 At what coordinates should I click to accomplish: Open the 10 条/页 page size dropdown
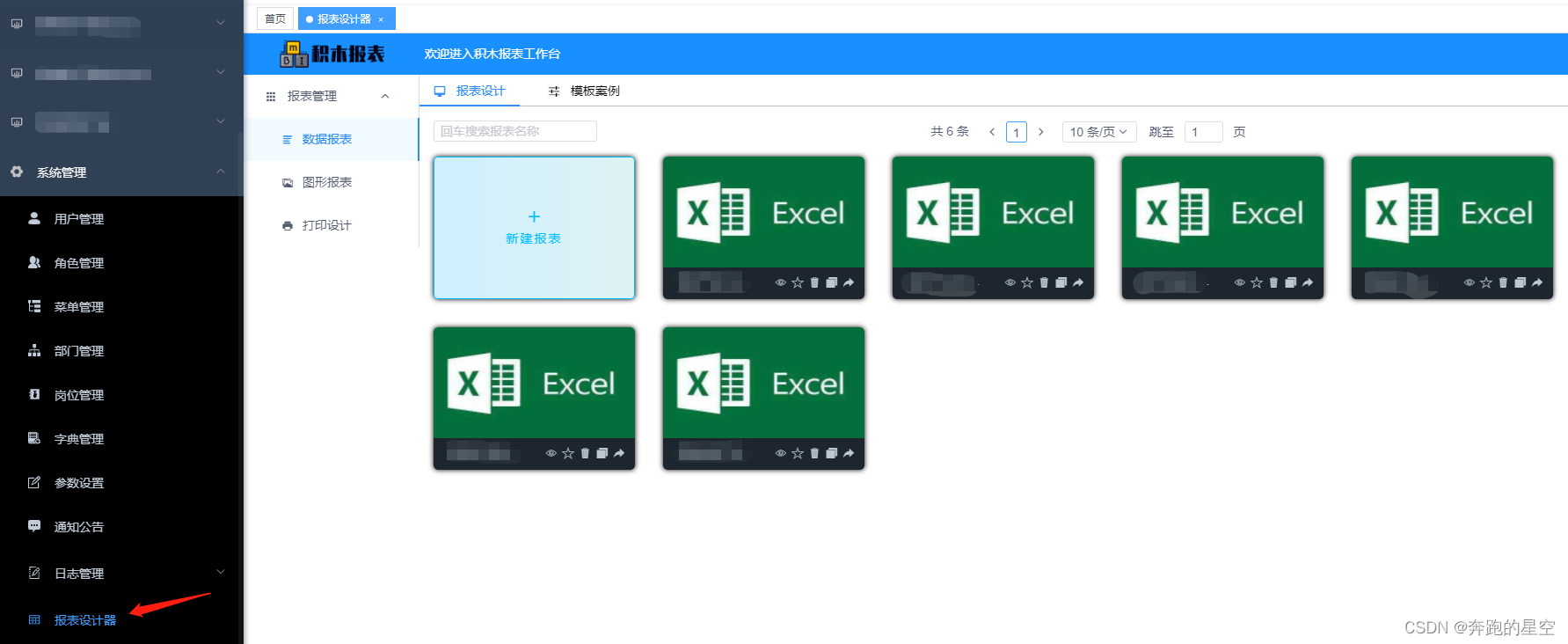click(x=1099, y=132)
